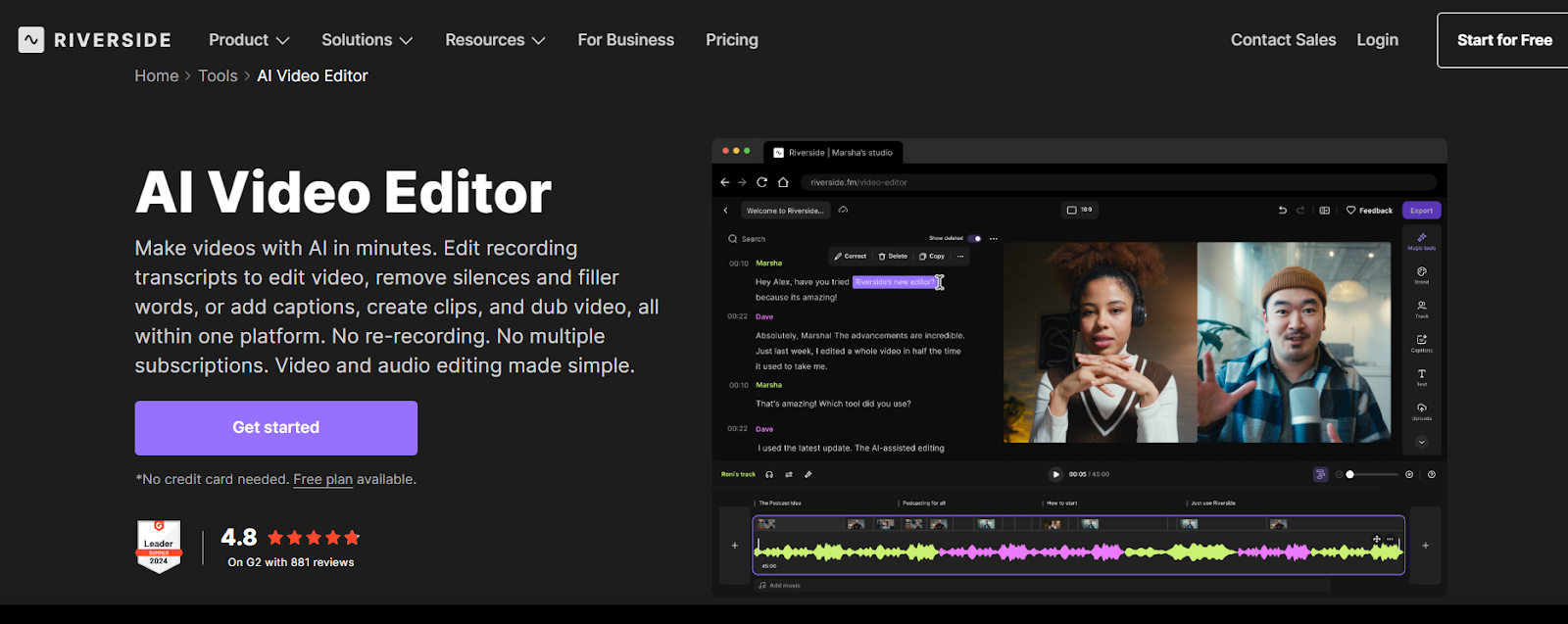Viewport: 1568px width, 624px height.
Task: Select the Podcast Idea chapter marker
Action: pos(779,504)
